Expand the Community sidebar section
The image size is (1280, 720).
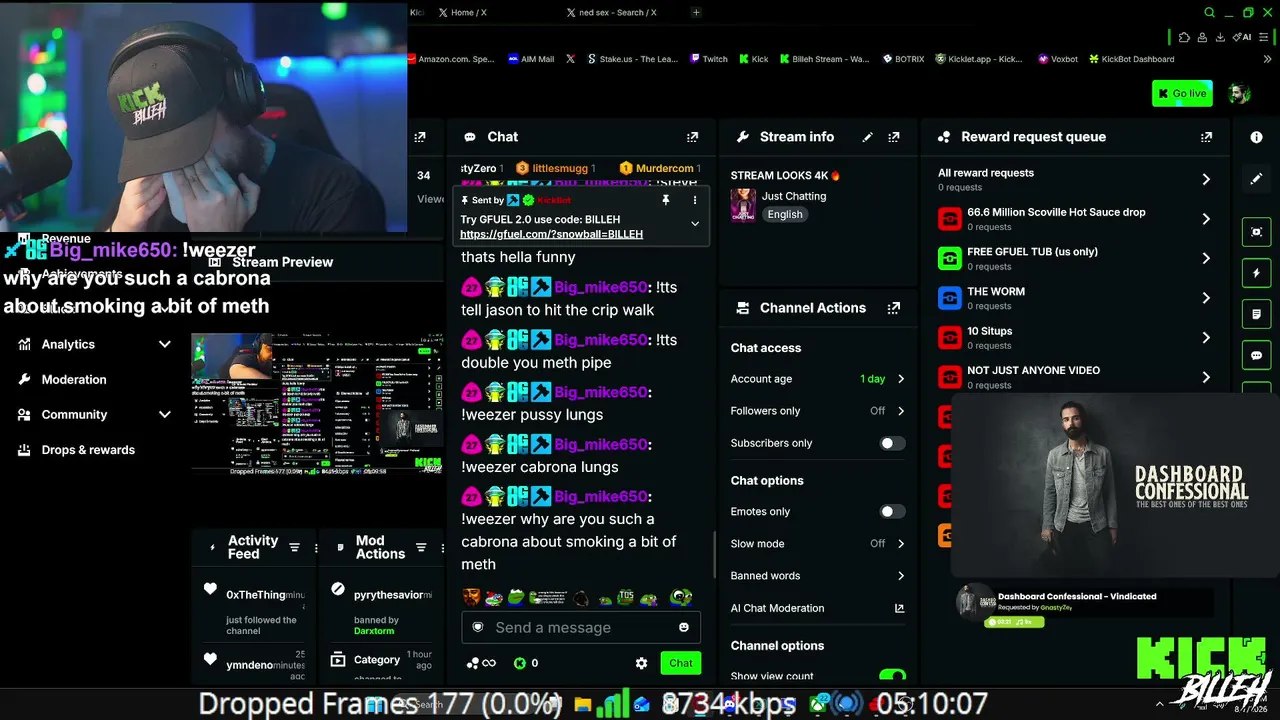tap(165, 414)
